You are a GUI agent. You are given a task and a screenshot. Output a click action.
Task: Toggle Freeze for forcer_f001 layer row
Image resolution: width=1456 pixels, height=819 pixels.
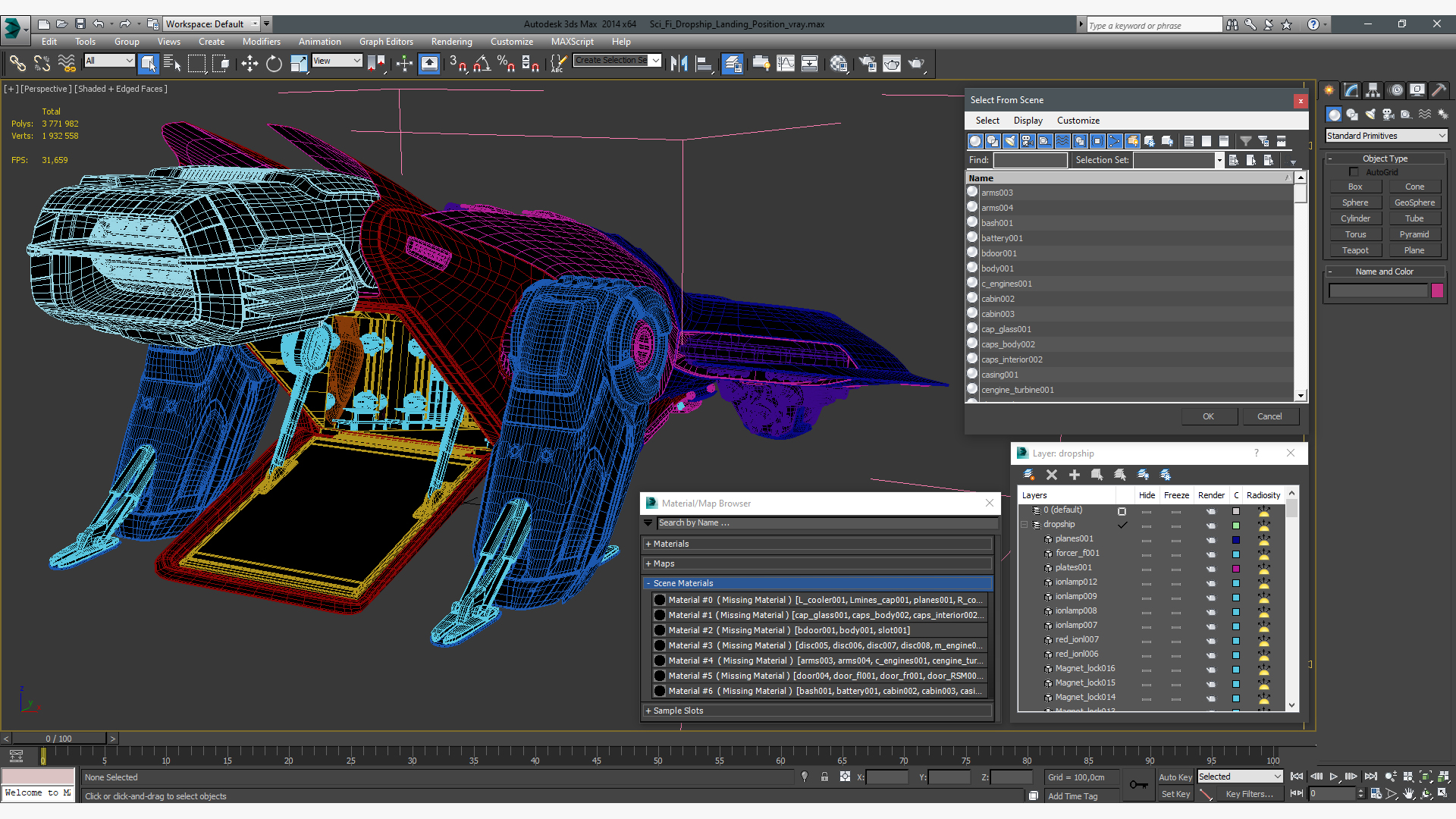coord(1176,554)
